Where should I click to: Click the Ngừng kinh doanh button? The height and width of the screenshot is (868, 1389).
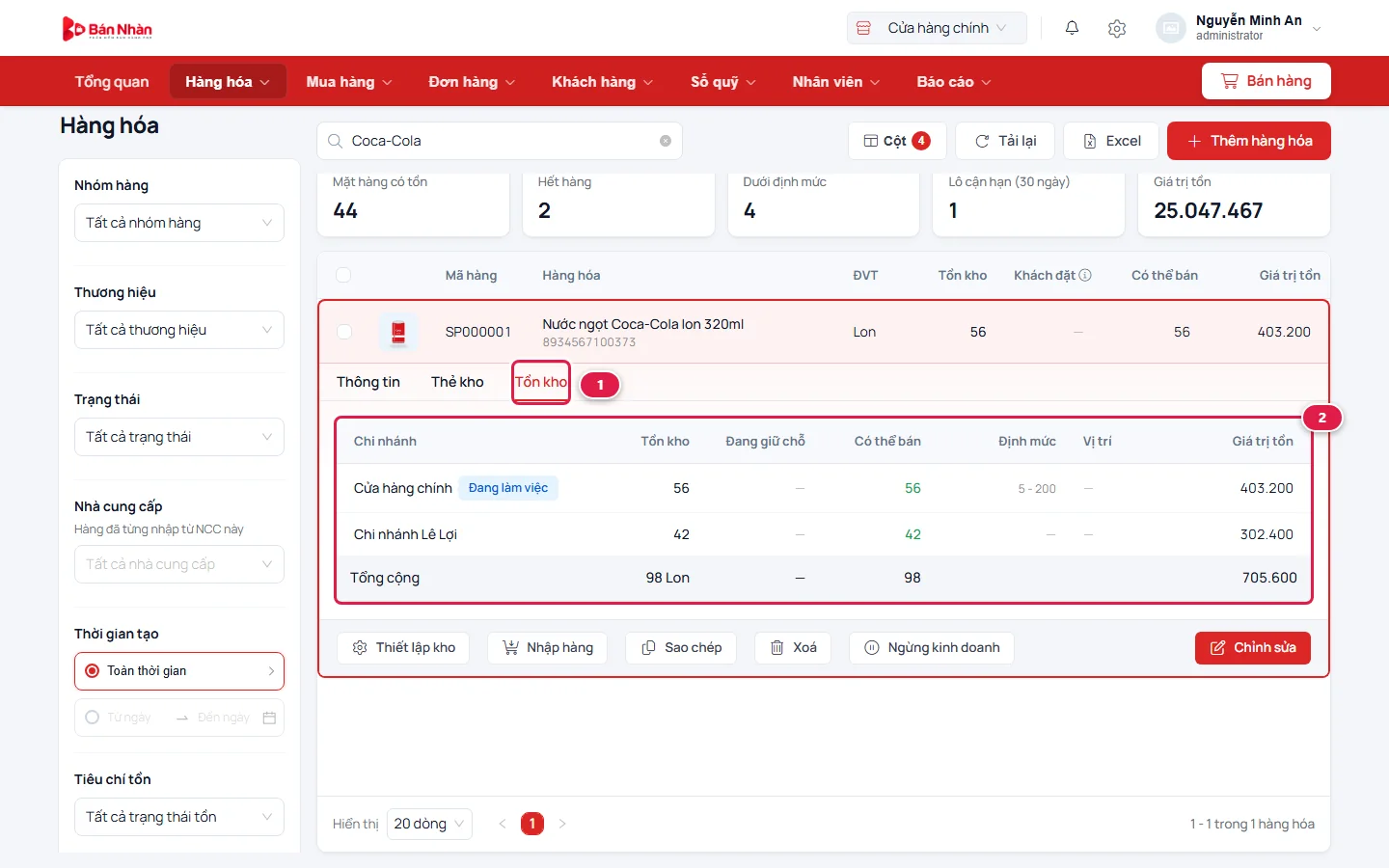(x=932, y=648)
